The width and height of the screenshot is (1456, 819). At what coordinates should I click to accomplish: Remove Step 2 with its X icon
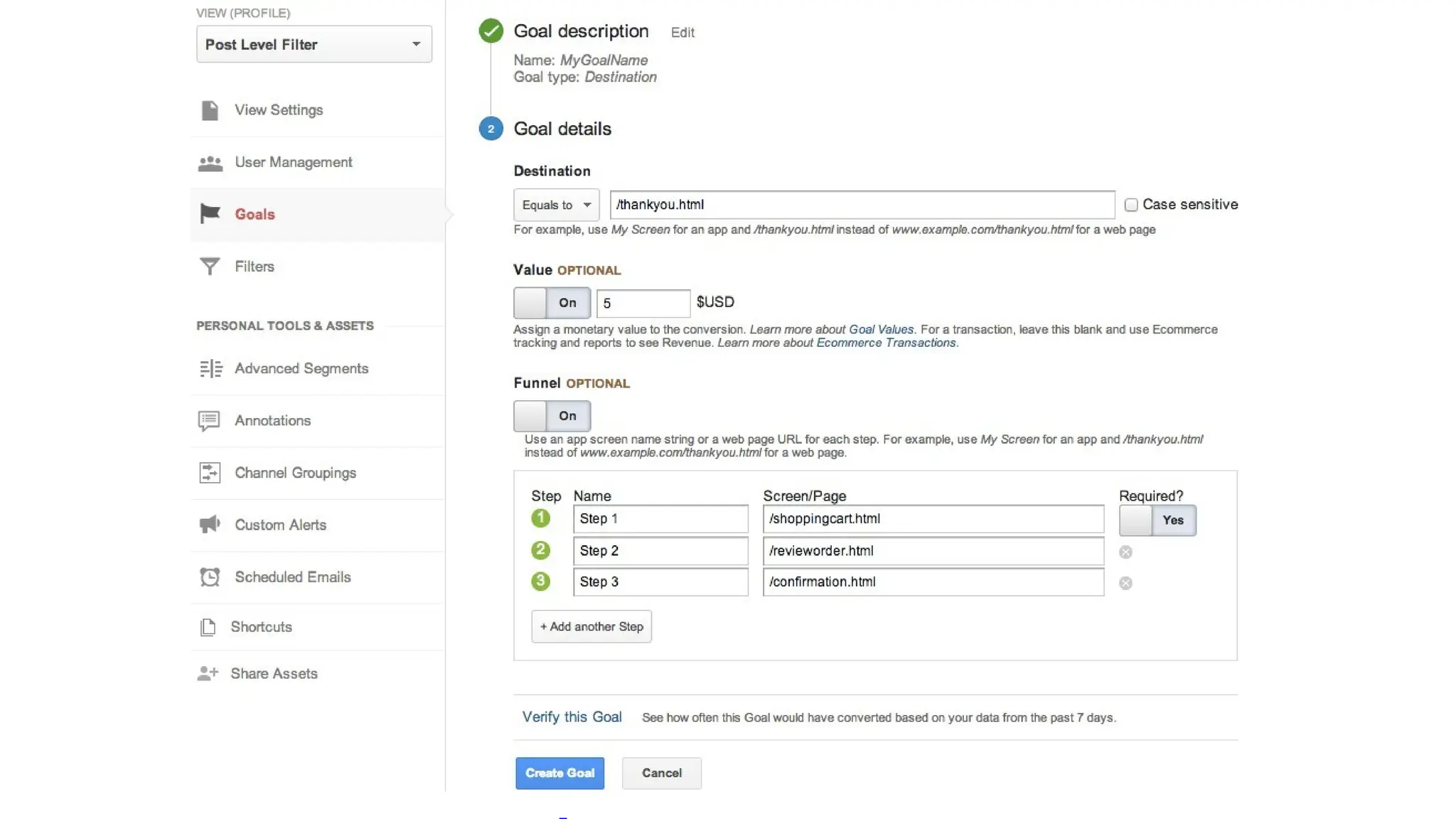[x=1125, y=552]
